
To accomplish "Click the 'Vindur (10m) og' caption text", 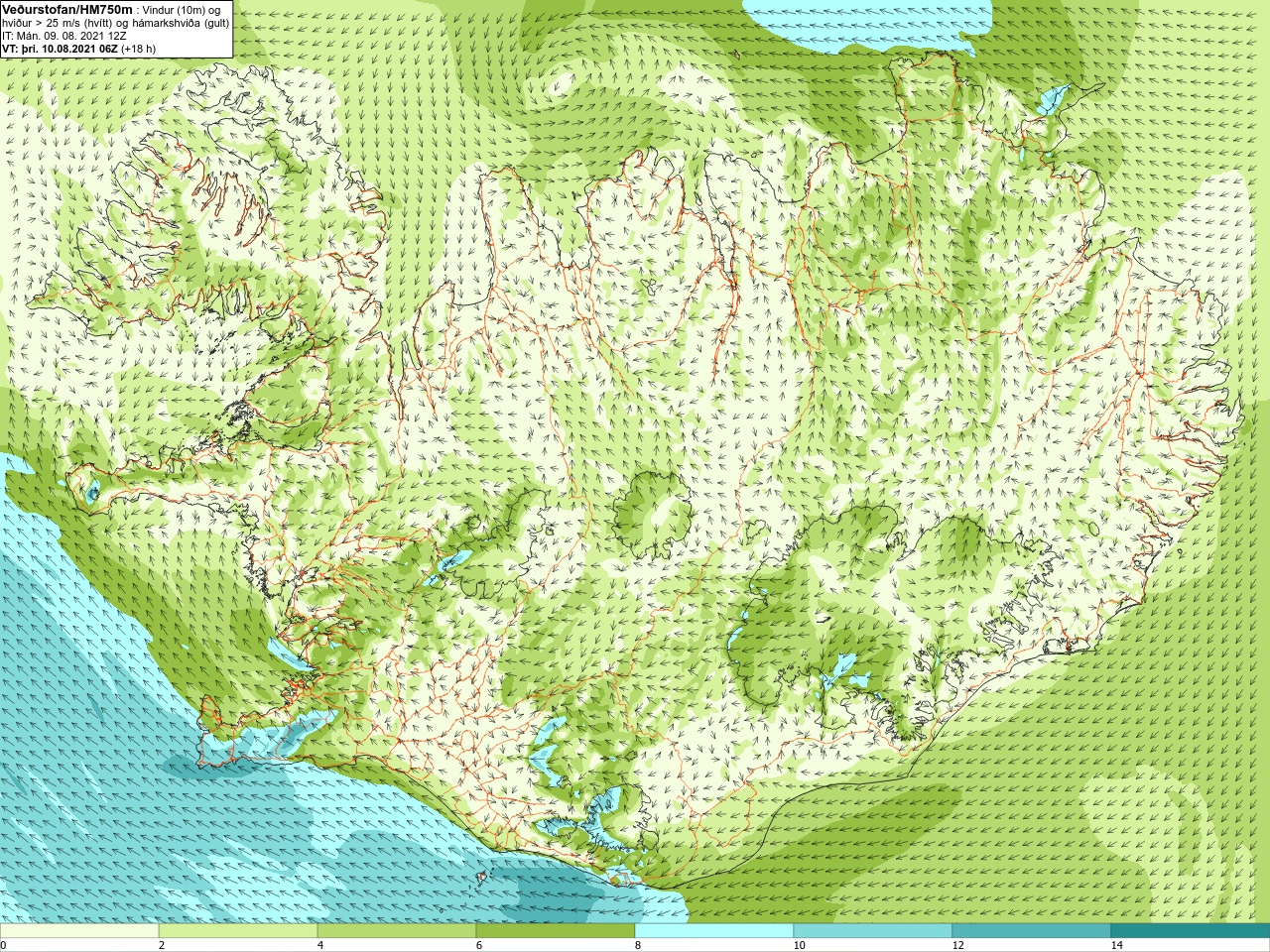I will pyautogui.click(x=183, y=10).
